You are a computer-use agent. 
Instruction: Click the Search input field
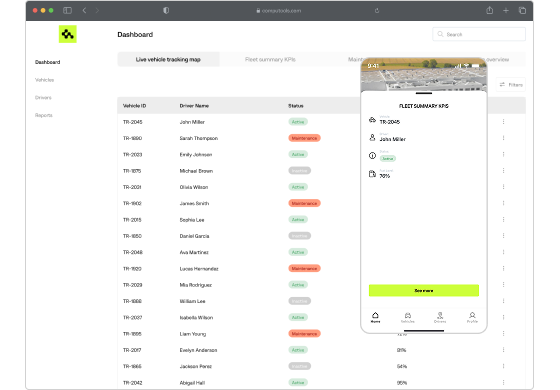pyautogui.click(x=479, y=34)
